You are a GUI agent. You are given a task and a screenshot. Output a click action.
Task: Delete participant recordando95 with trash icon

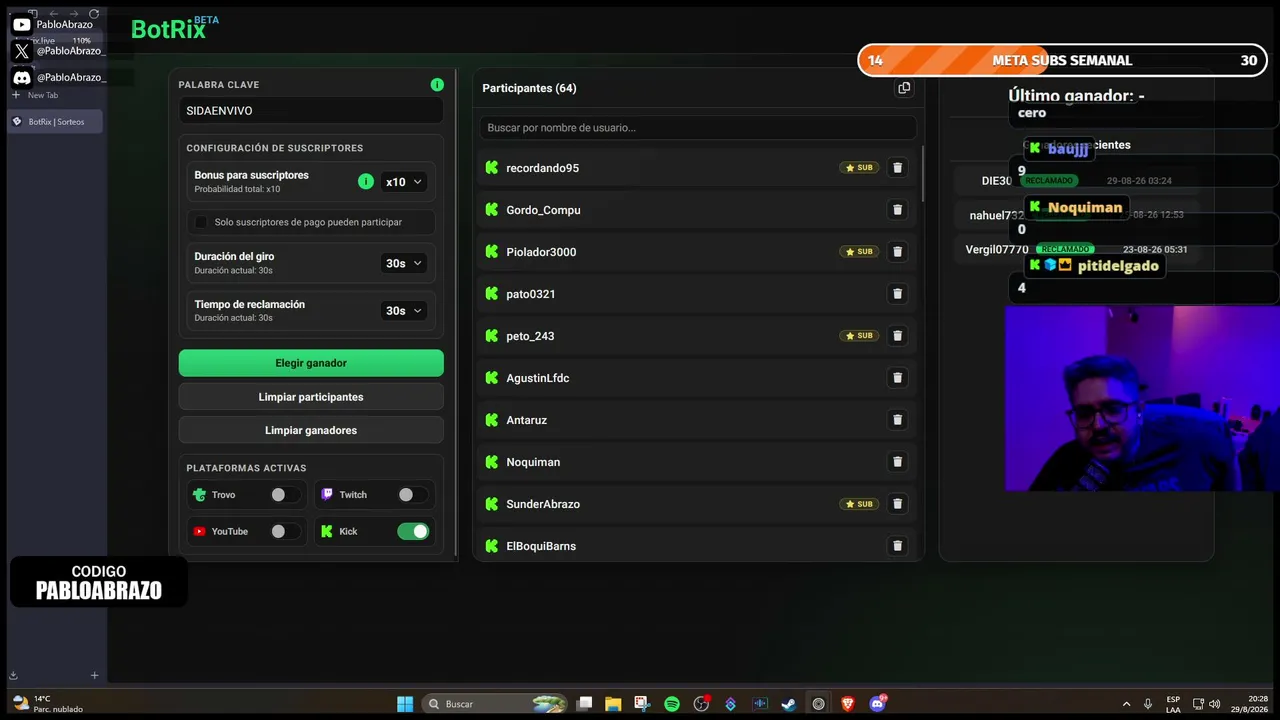coord(897,168)
